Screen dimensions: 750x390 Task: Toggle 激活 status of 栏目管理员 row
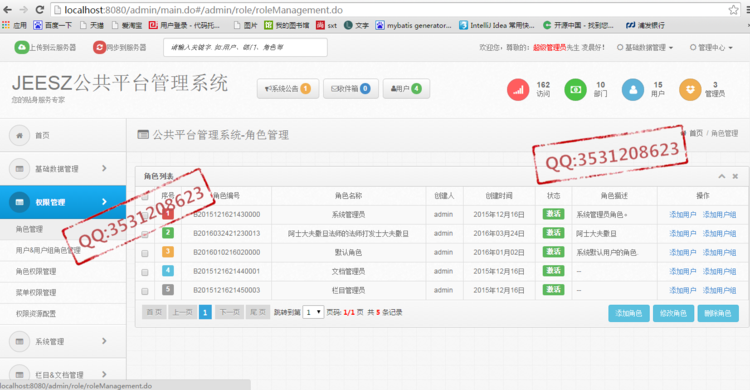pos(553,290)
